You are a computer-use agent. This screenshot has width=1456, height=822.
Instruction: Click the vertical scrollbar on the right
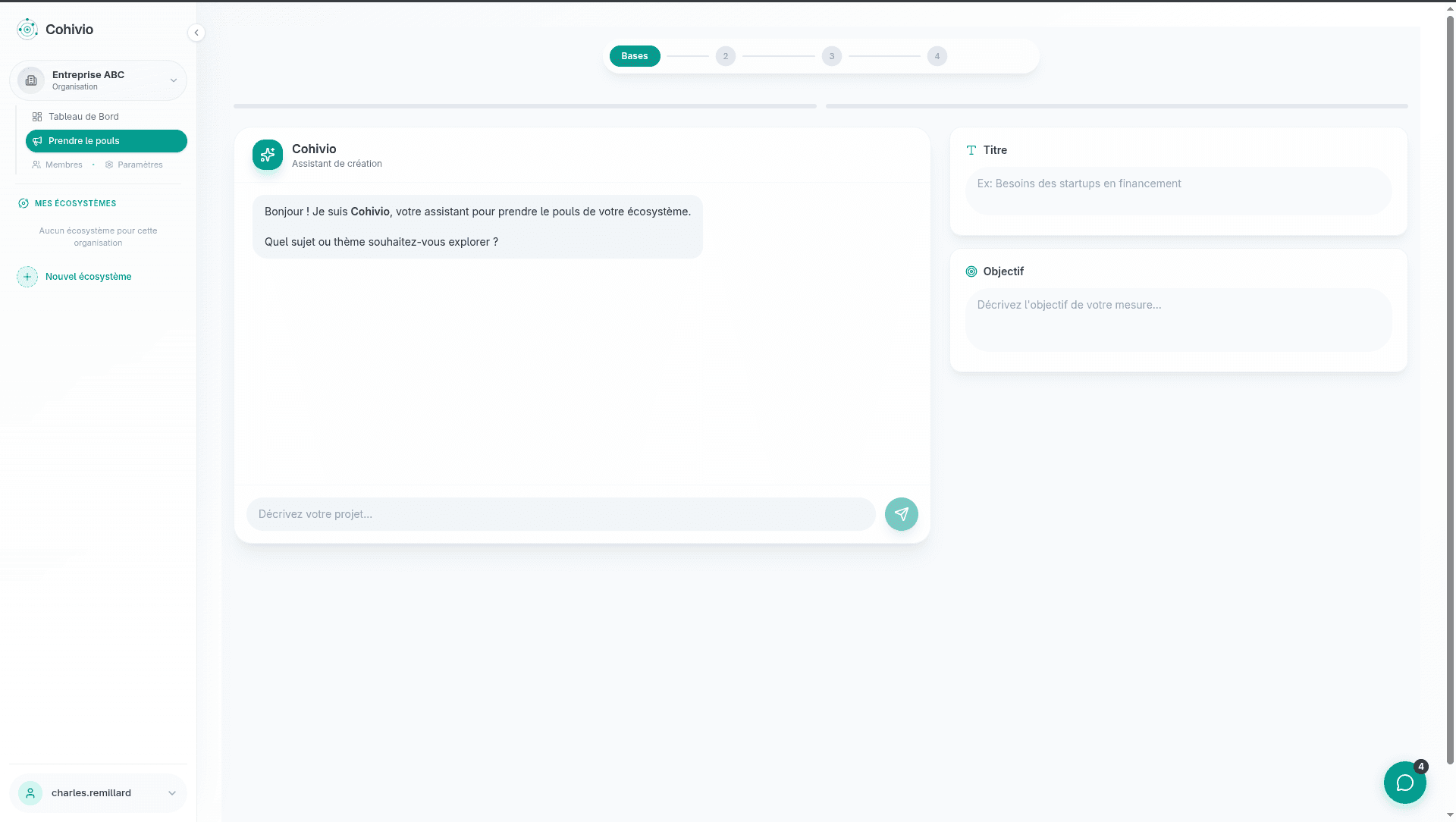coord(1449,409)
